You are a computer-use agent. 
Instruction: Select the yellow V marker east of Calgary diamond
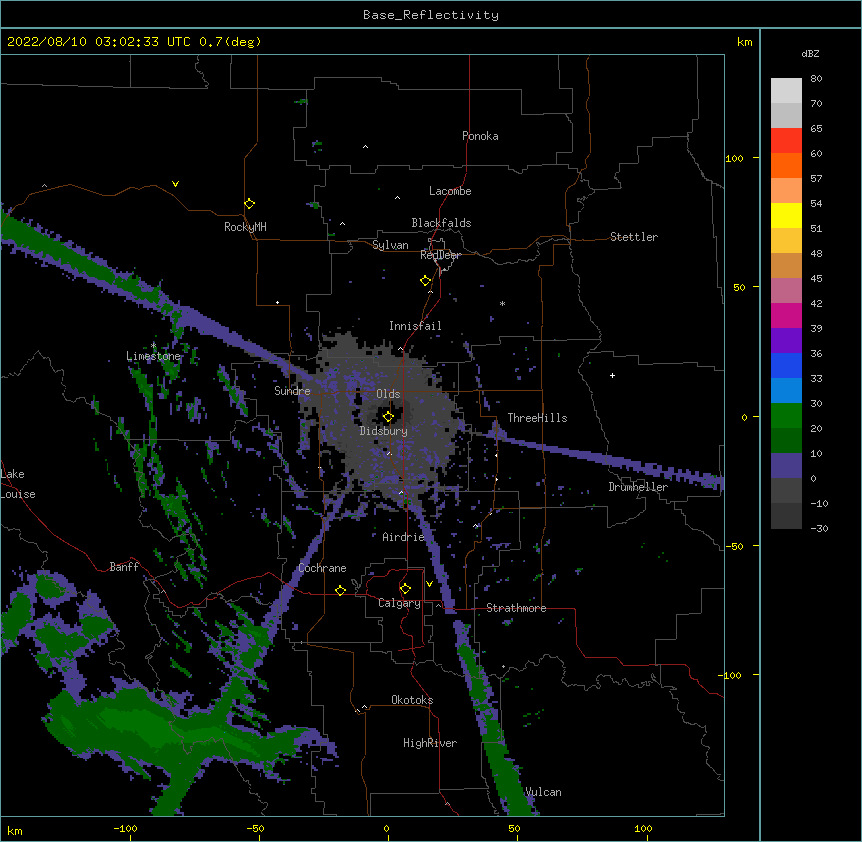click(429, 584)
